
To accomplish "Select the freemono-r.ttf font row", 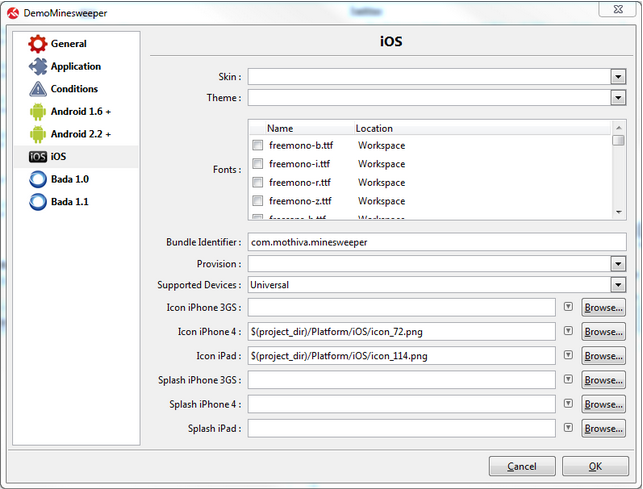I will click(431, 182).
